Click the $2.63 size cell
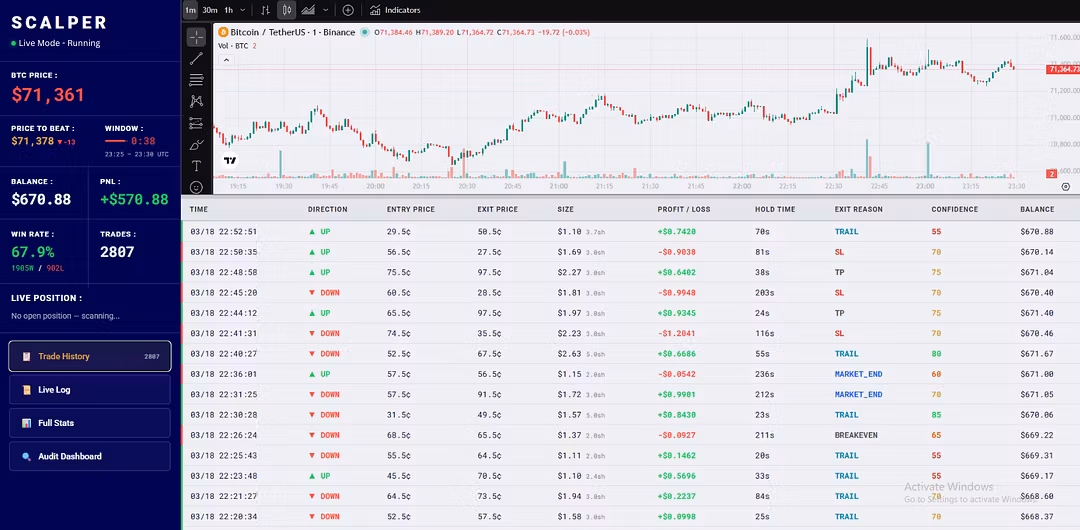This screenshot has width=1080, height=530. click(569, 354)
